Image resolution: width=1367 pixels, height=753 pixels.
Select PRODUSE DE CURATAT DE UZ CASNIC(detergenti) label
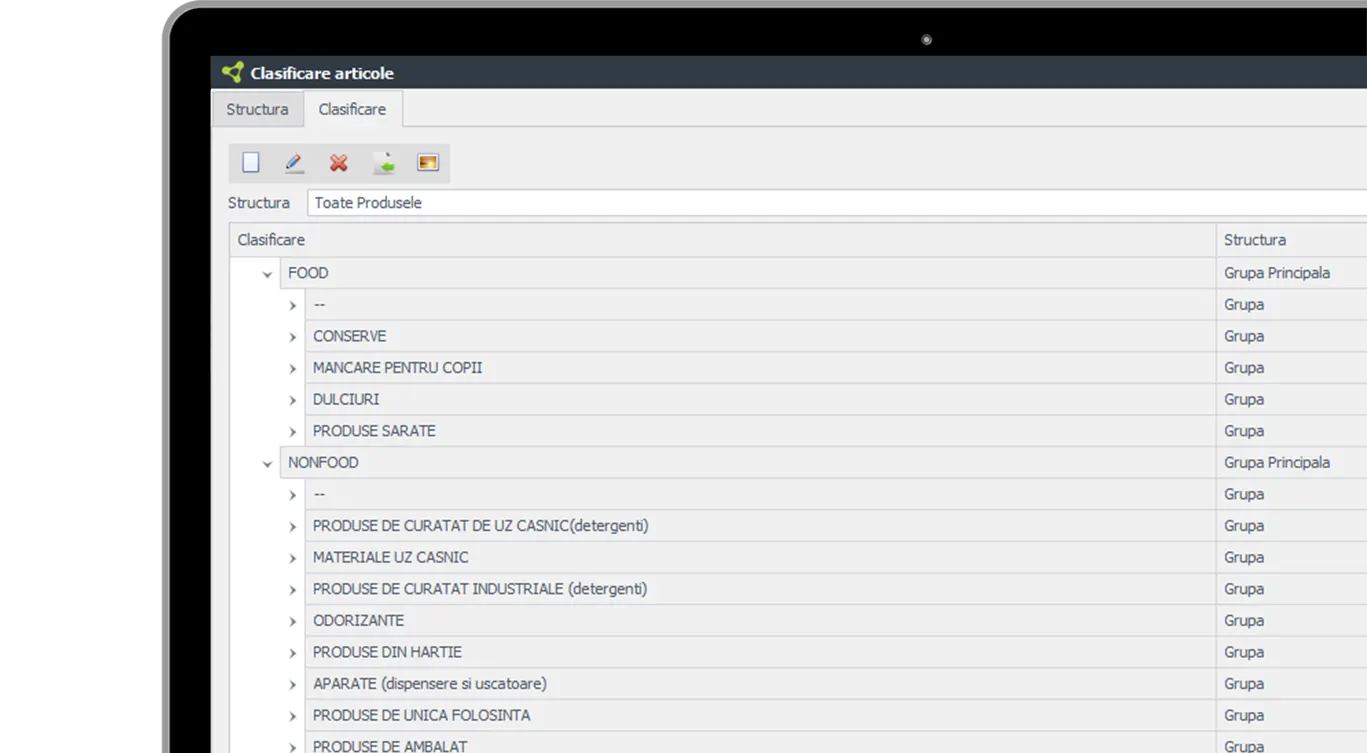[x=480, y=526]
